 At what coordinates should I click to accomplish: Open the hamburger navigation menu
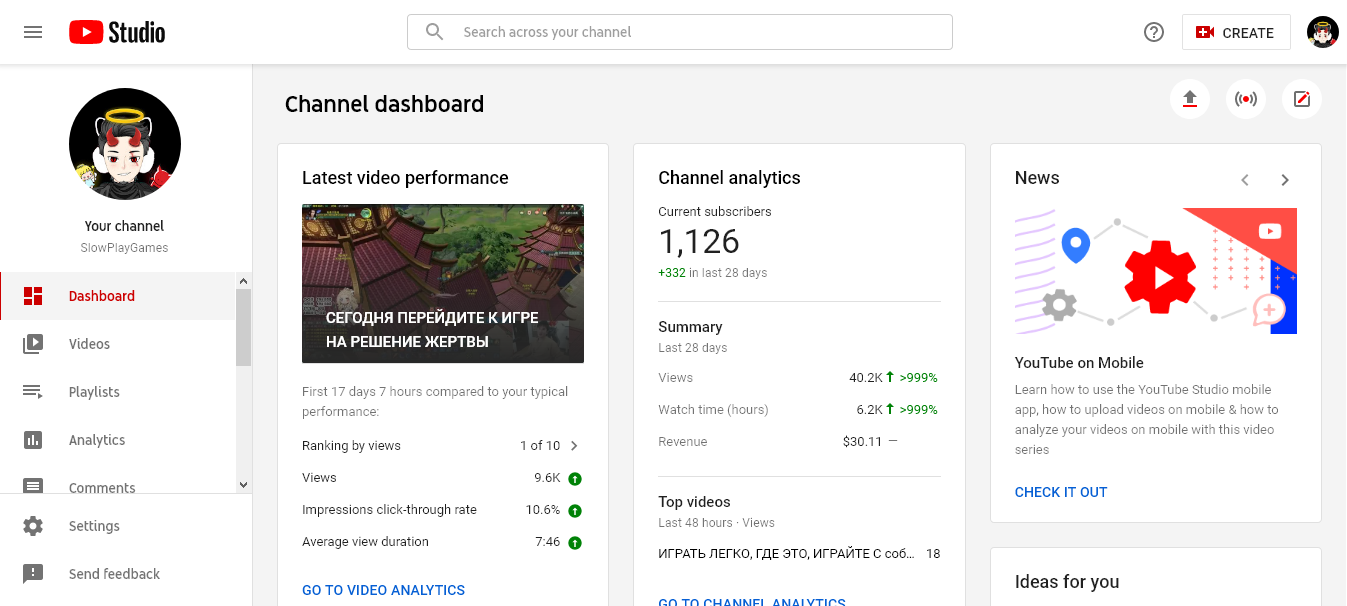coord(33,31)
